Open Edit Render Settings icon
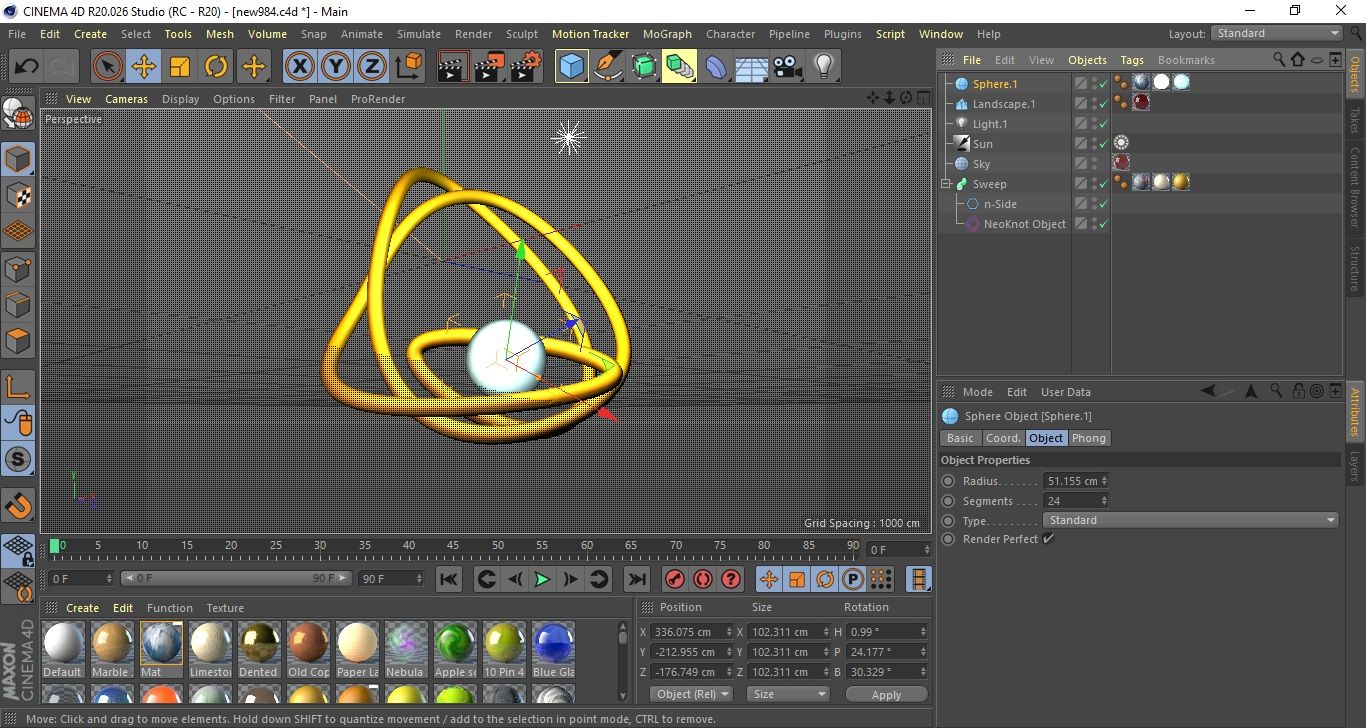The width and height of the screenshot is (1372, 728). (525, 67)
